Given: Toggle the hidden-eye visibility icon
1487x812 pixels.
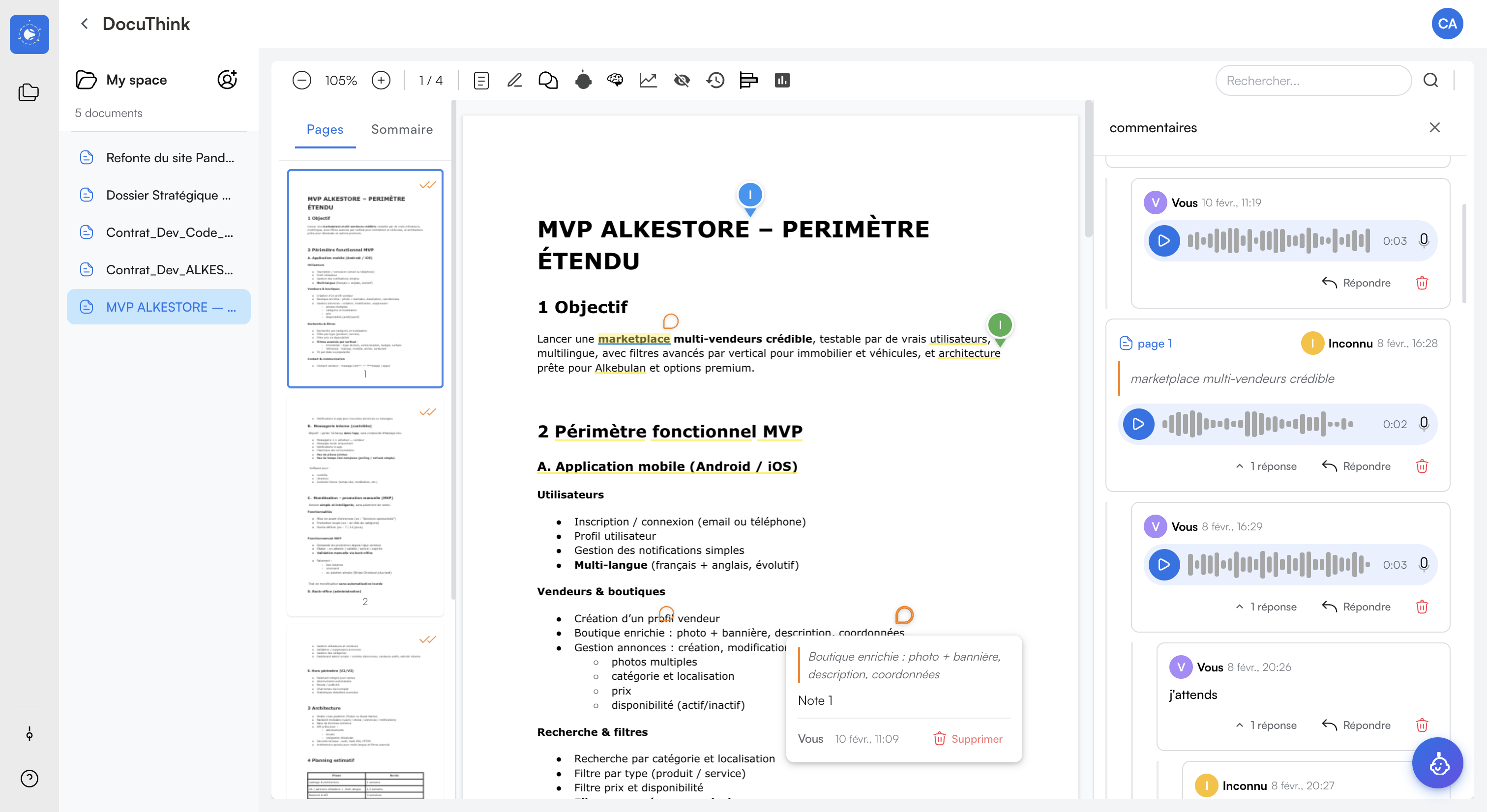Looking at the screenshot, I should click(x=682, y=80).
